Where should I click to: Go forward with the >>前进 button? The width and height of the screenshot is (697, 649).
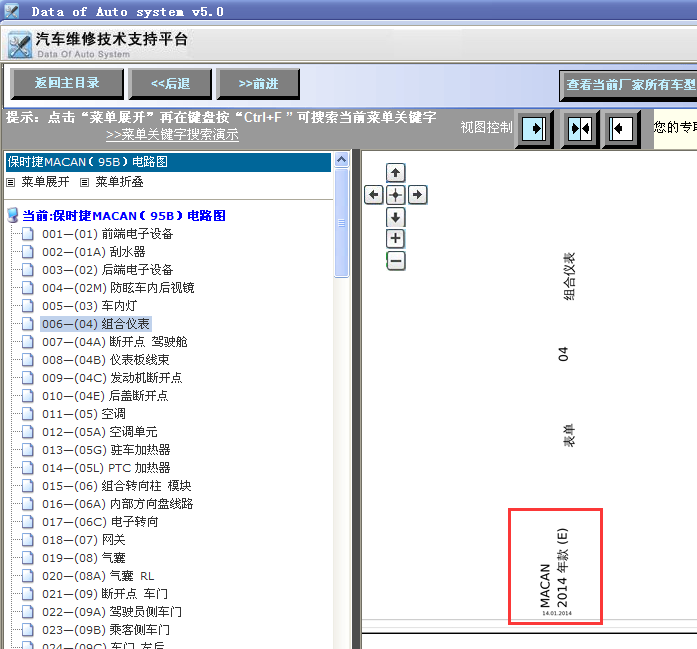[x=258, y=84]
